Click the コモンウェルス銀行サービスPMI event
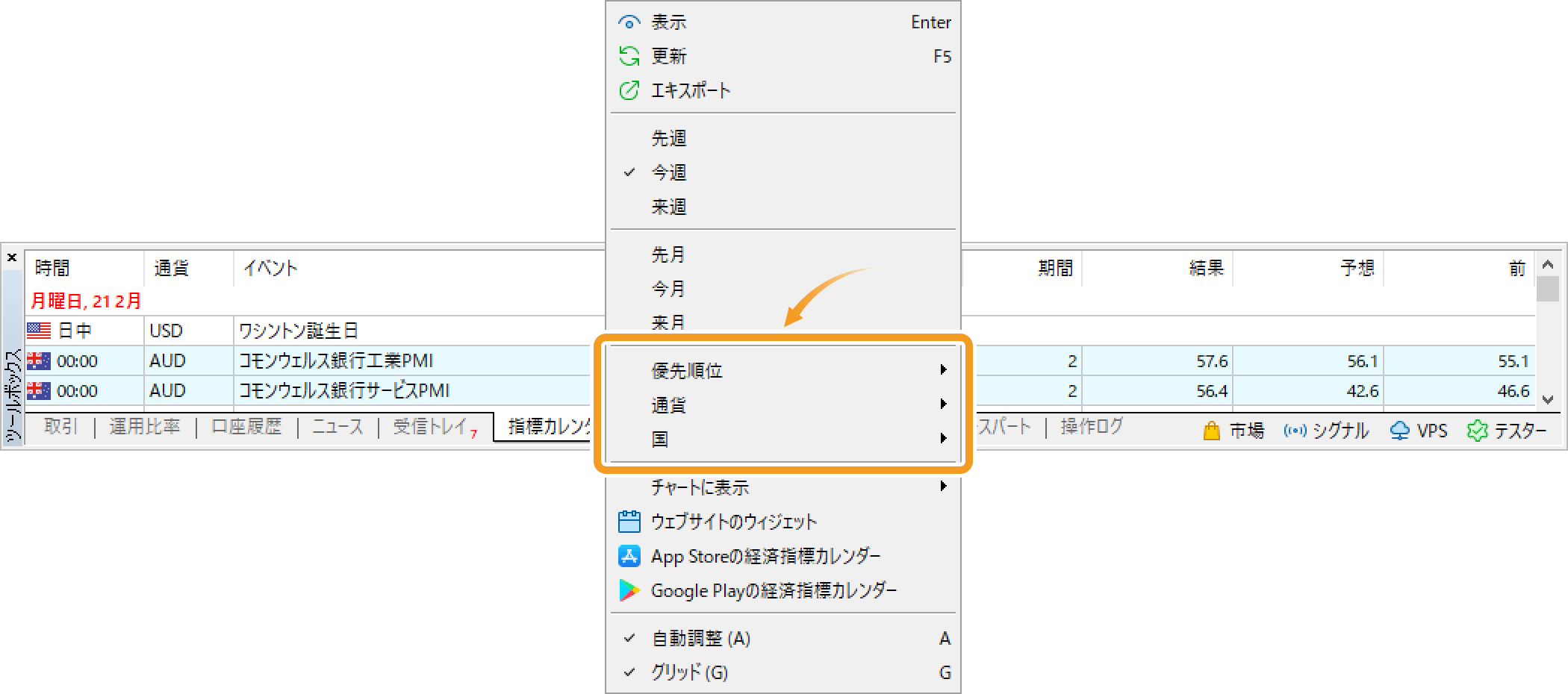 (344, 391)
